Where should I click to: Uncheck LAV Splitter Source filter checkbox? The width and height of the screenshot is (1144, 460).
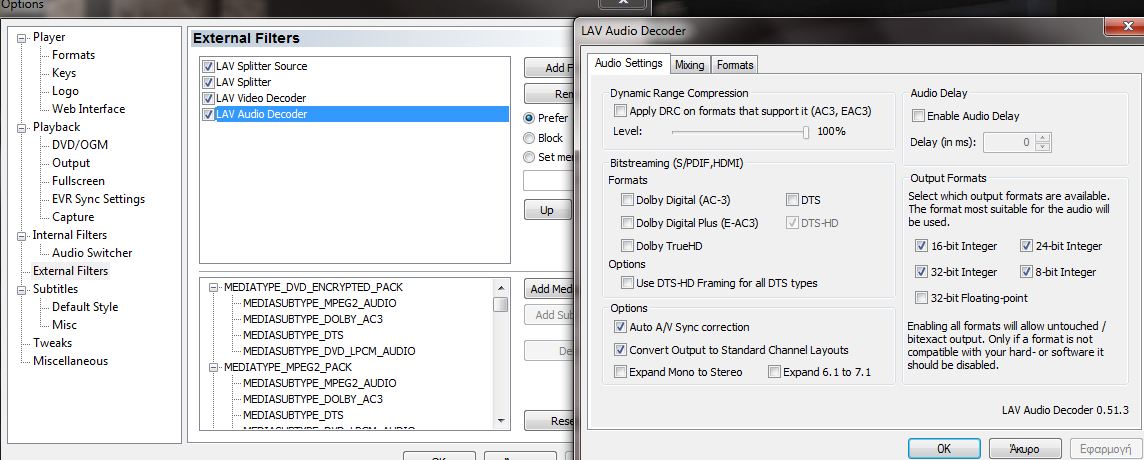209,66
